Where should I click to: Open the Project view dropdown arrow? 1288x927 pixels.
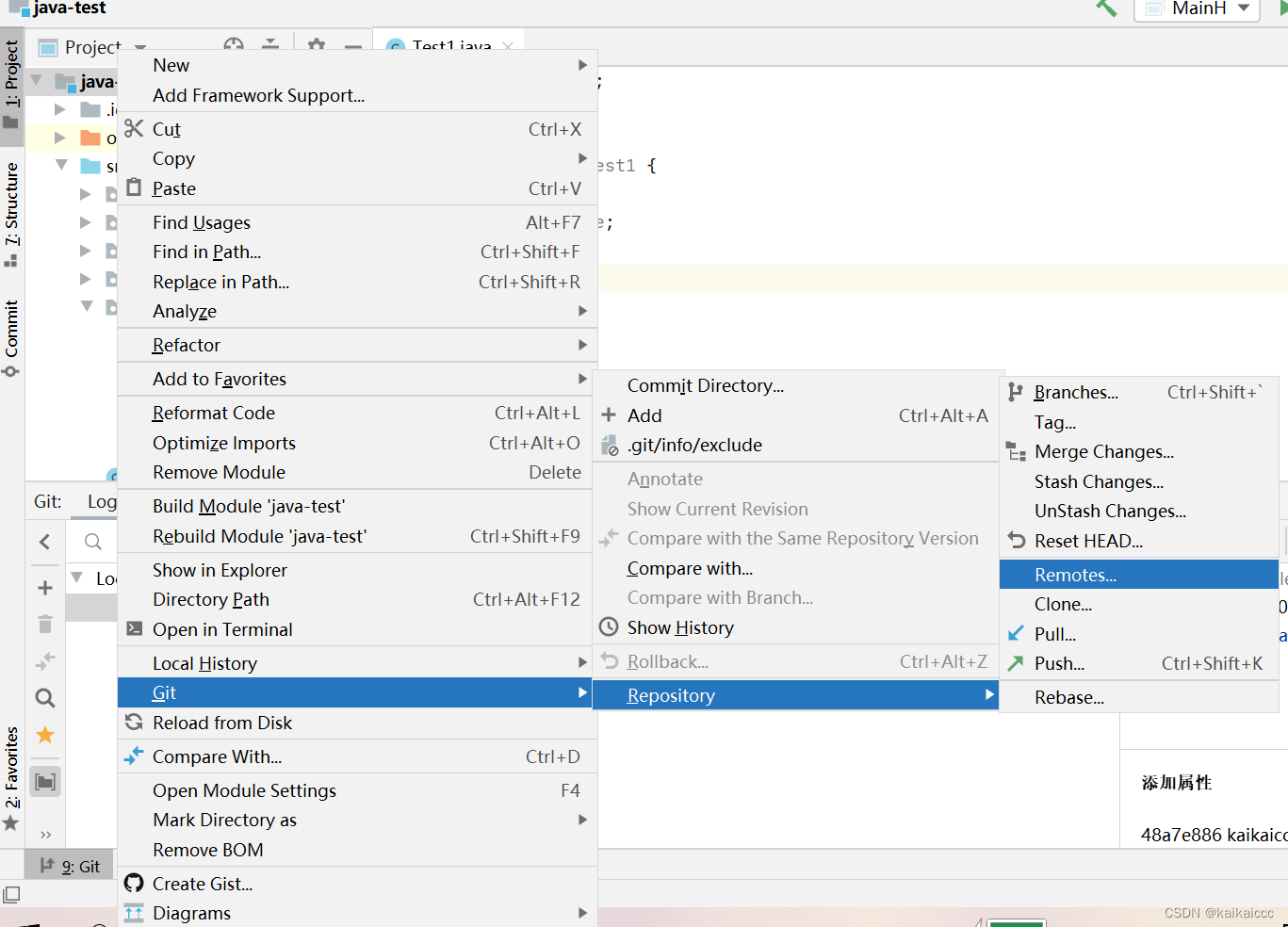(140, 47)
